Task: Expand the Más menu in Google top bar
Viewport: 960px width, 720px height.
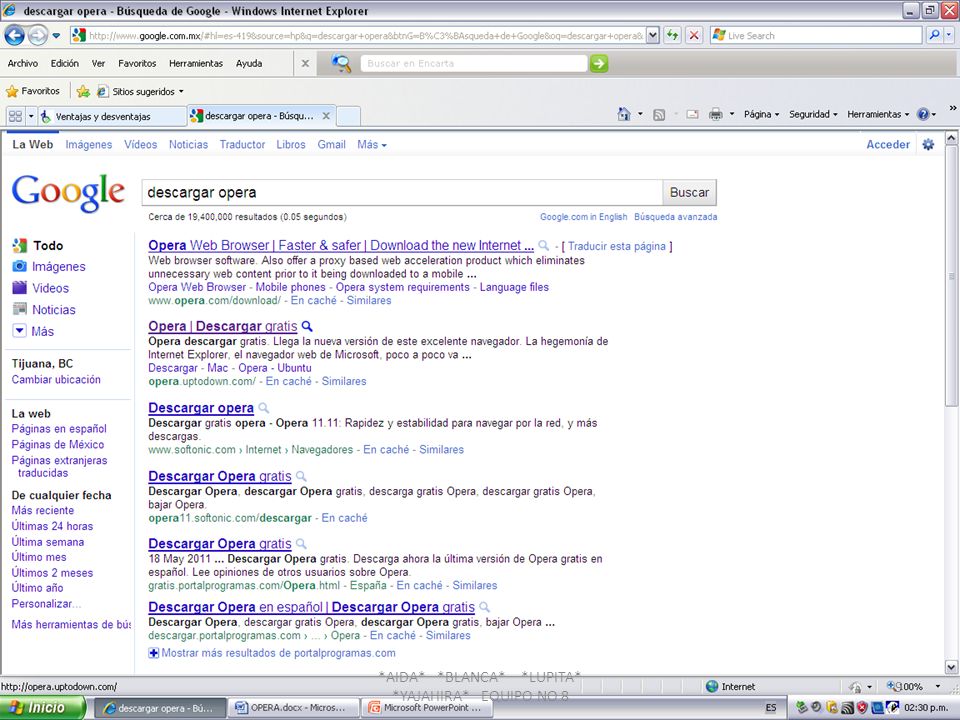Action: coord(372,144)
